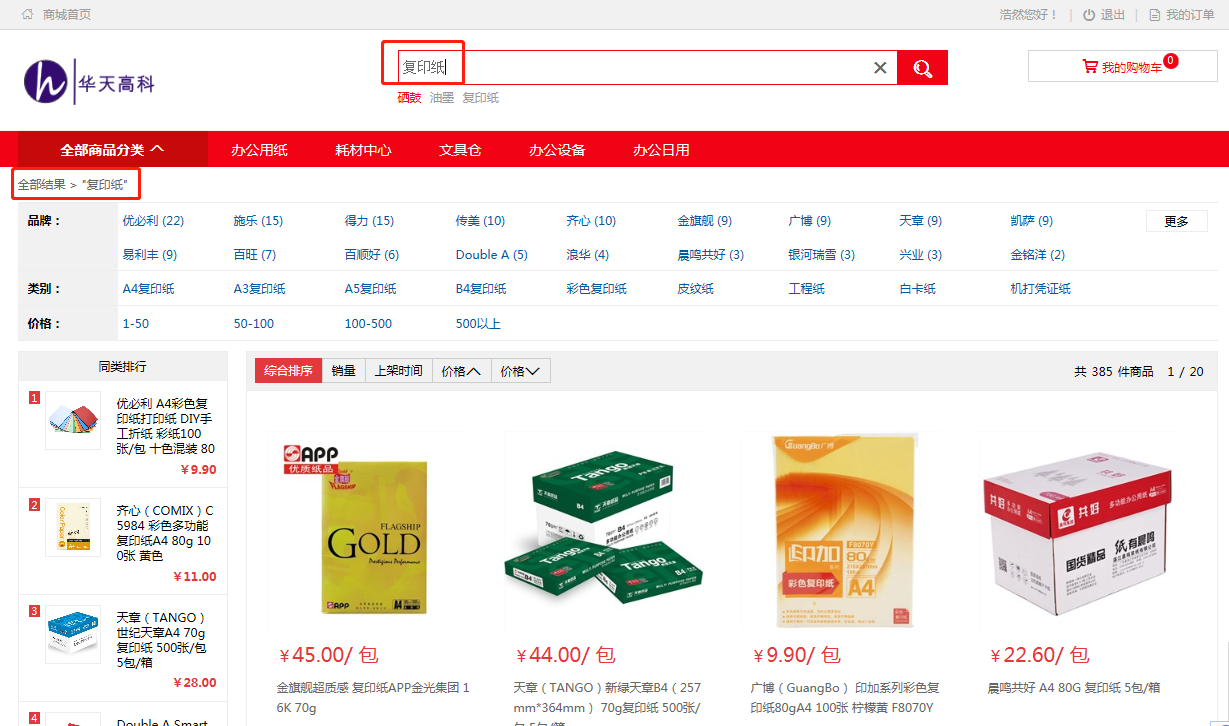Filter by price range 500以上
This screenshot has height=726, width=1229.
pos(478,324)
